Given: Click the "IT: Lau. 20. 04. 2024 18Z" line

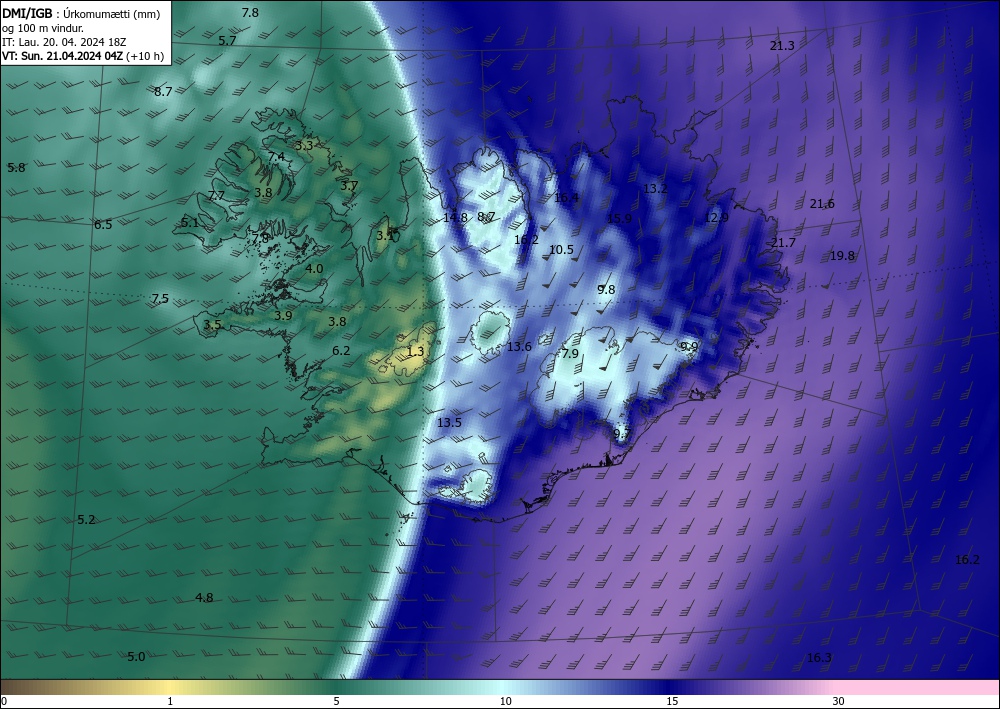Looking at the screenshot, I should (x=64, y=42).
